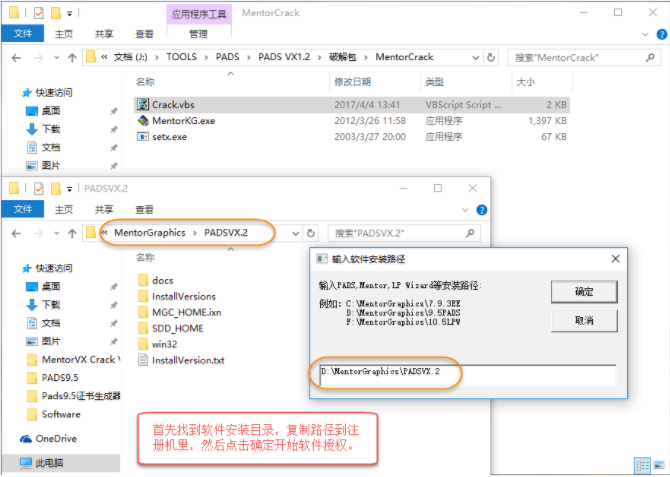Open 文件 tab in MentorCrack window
Viewport: 670px width, 477px height.
coord(23,33)
